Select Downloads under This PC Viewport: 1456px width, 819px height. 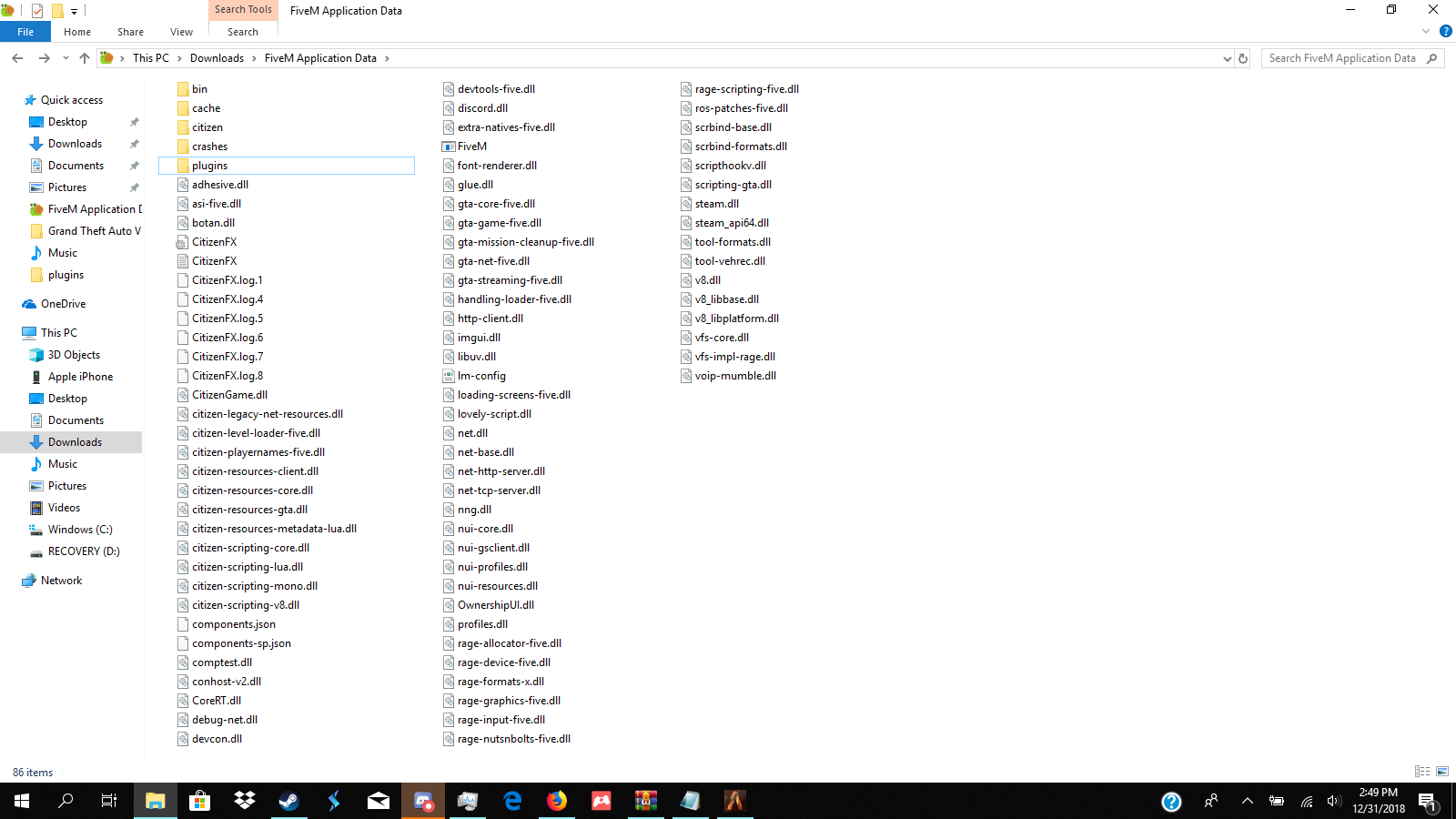point(75,442)
